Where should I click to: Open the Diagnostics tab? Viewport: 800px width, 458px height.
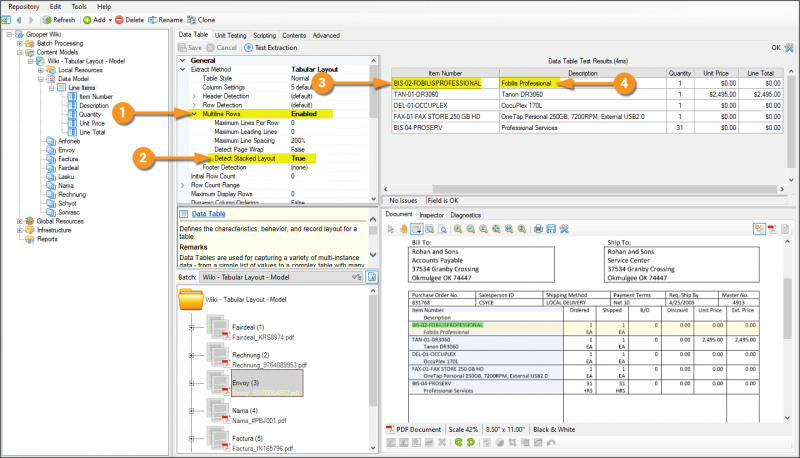465,214
